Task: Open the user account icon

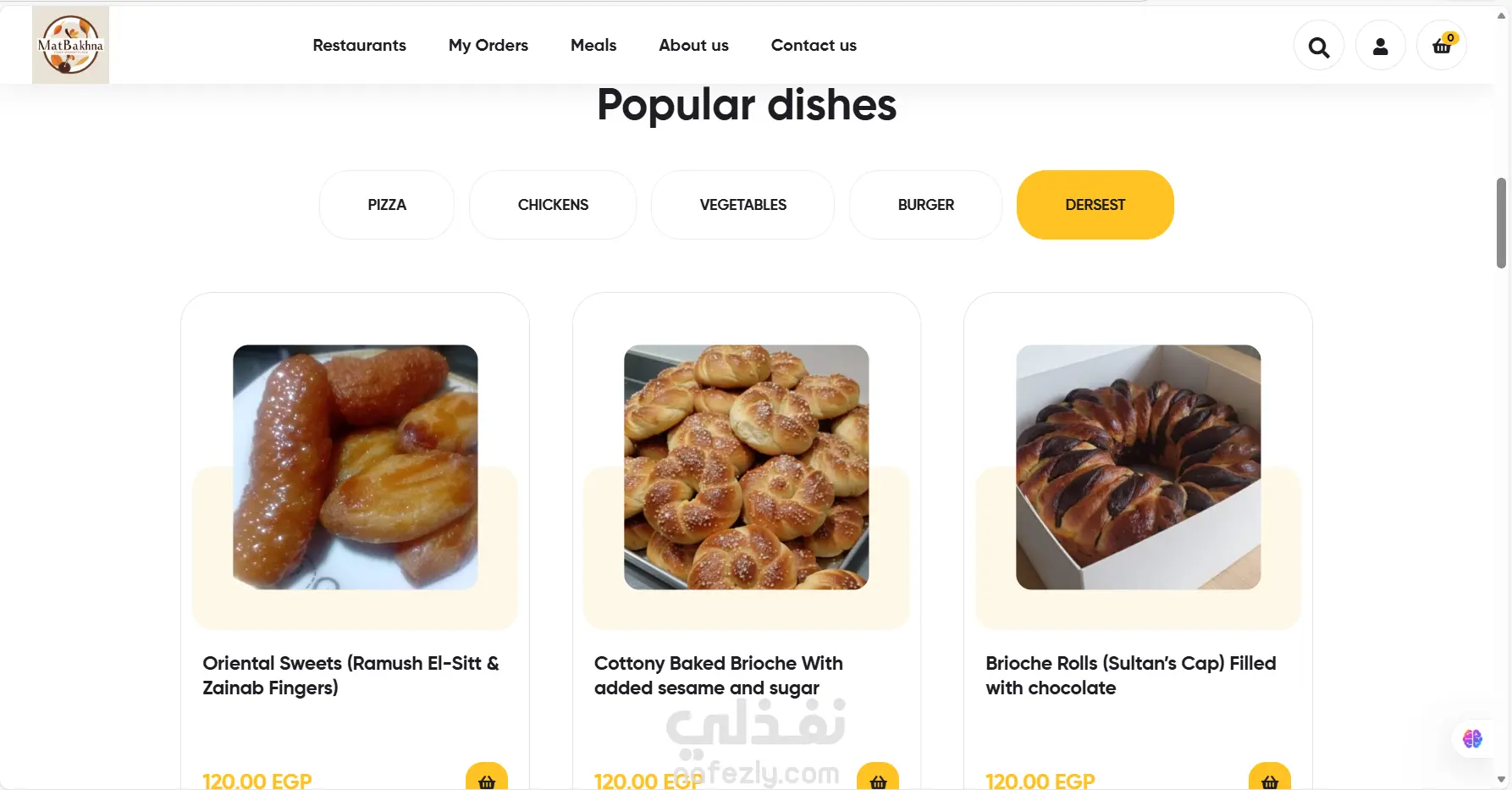Action: coord(1380,47)
